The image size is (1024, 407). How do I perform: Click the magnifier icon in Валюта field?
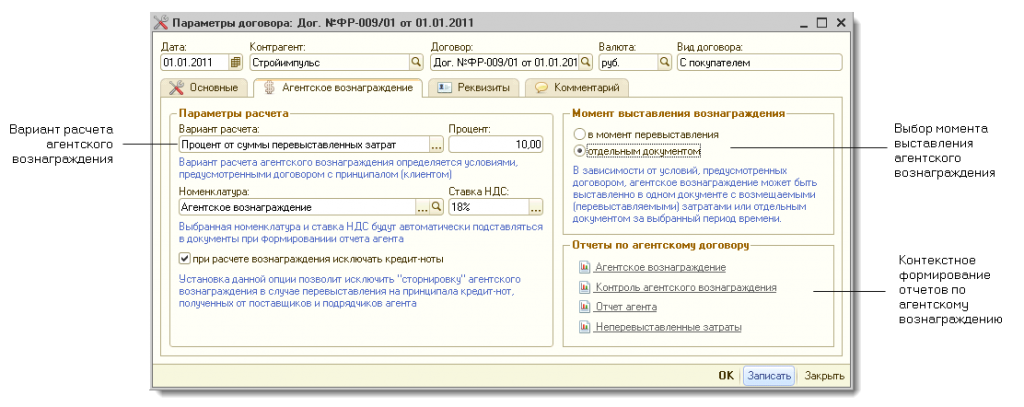[663, 62]
